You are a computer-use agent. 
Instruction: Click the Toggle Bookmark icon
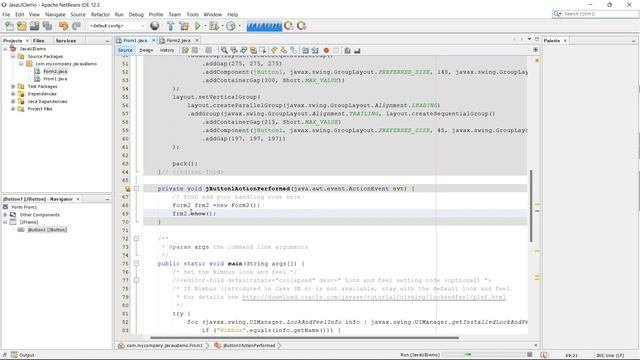[x=293, y=51]
